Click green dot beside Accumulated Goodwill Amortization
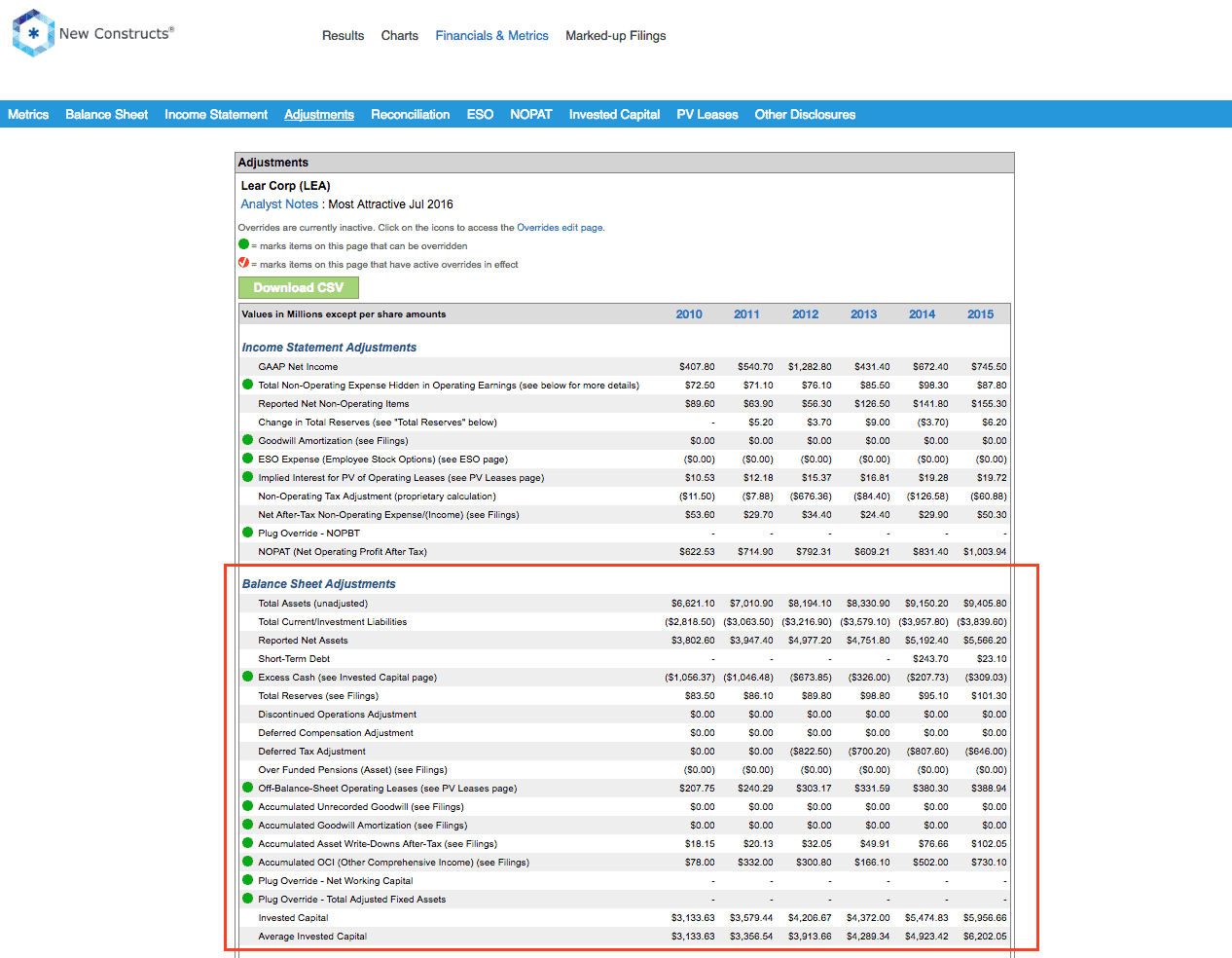Image resolution: width=1232 pixels, height=958 pixels. 247,825
